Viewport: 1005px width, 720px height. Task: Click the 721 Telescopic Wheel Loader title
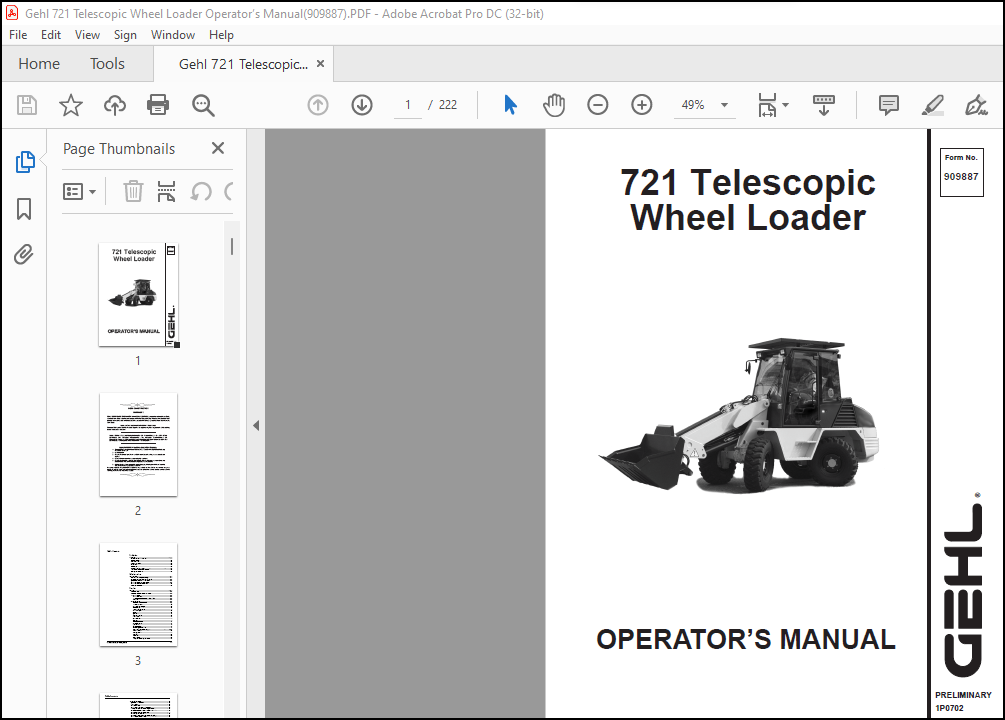click(x=747, y=199)
